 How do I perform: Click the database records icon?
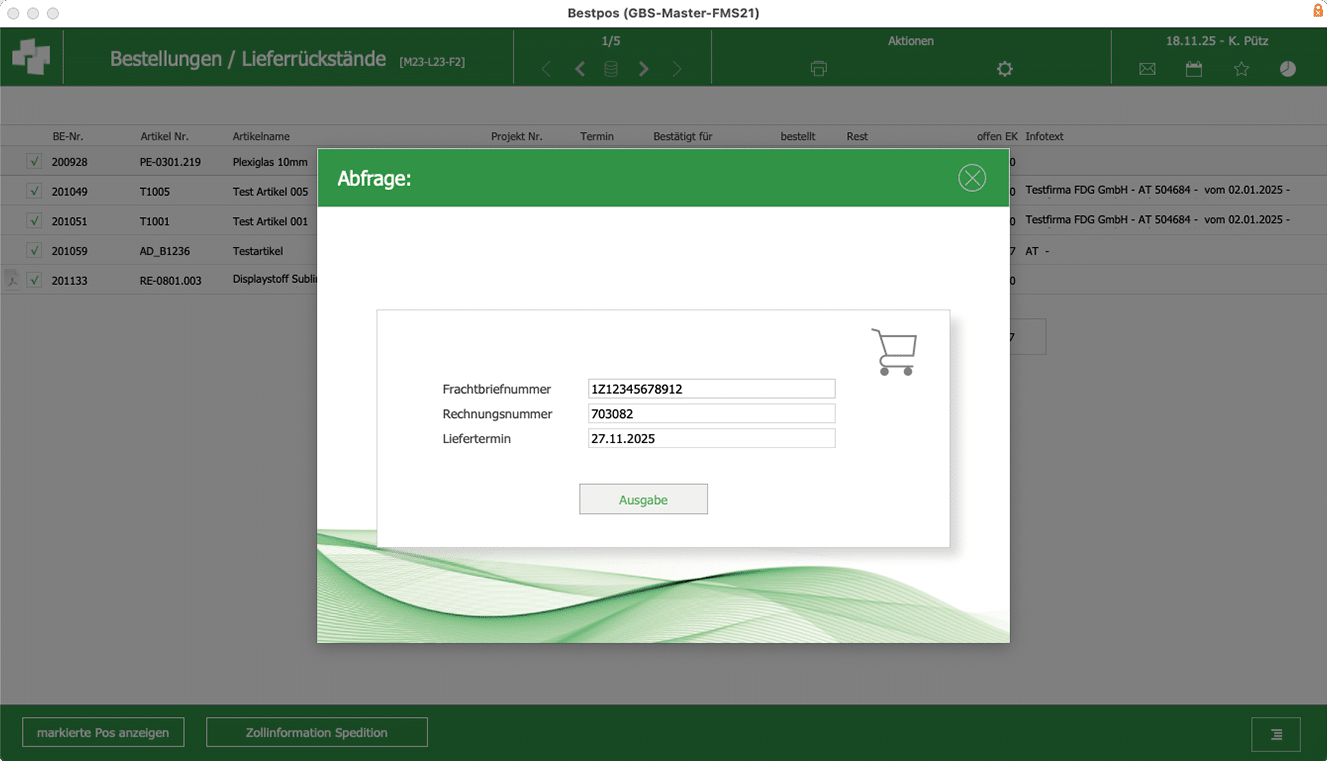(x=611, y=69)
